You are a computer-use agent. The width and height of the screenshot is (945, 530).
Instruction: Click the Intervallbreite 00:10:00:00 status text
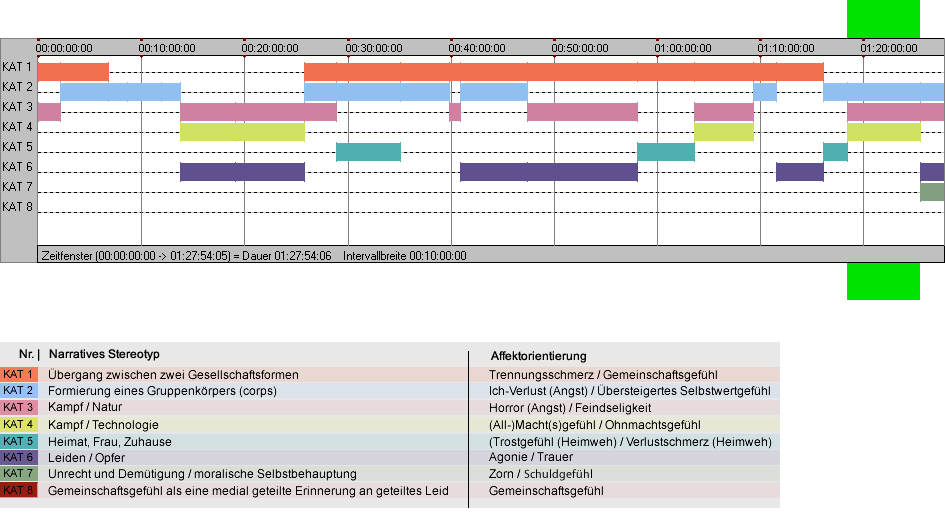(404, 256)
